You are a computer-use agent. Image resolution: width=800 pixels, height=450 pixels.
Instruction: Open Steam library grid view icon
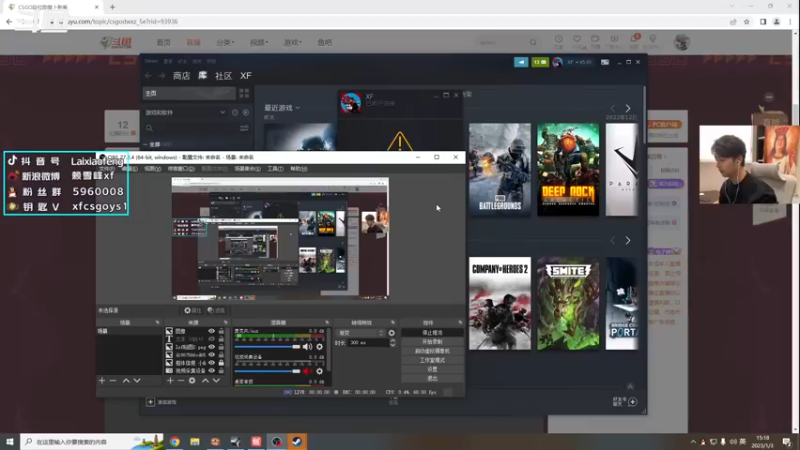(x=244, y=93)
